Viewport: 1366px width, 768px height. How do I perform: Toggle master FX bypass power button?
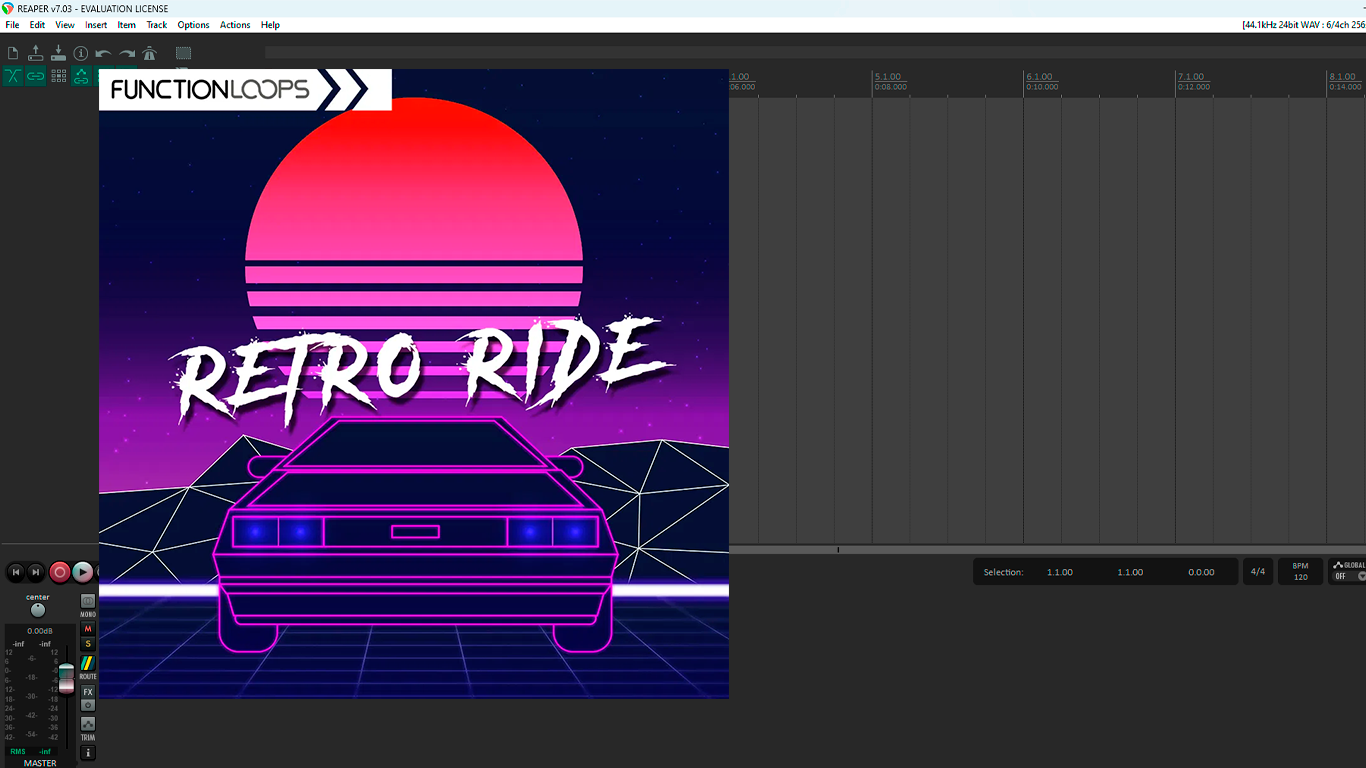[x=88, y=705]
